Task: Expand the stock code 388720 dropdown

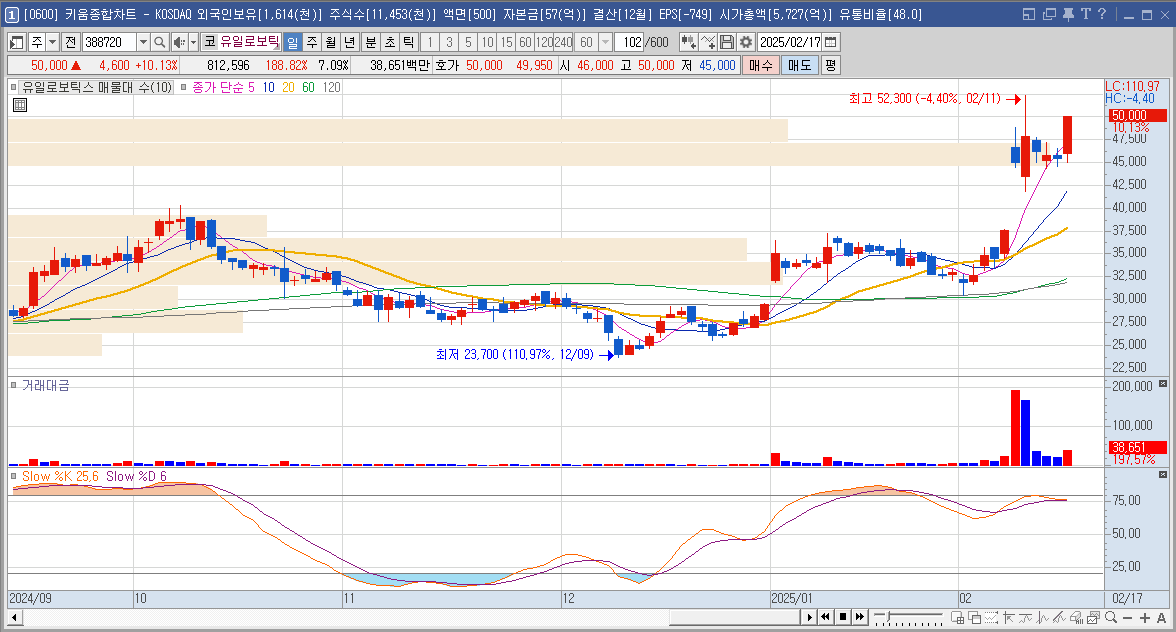Action: point(143,43)
